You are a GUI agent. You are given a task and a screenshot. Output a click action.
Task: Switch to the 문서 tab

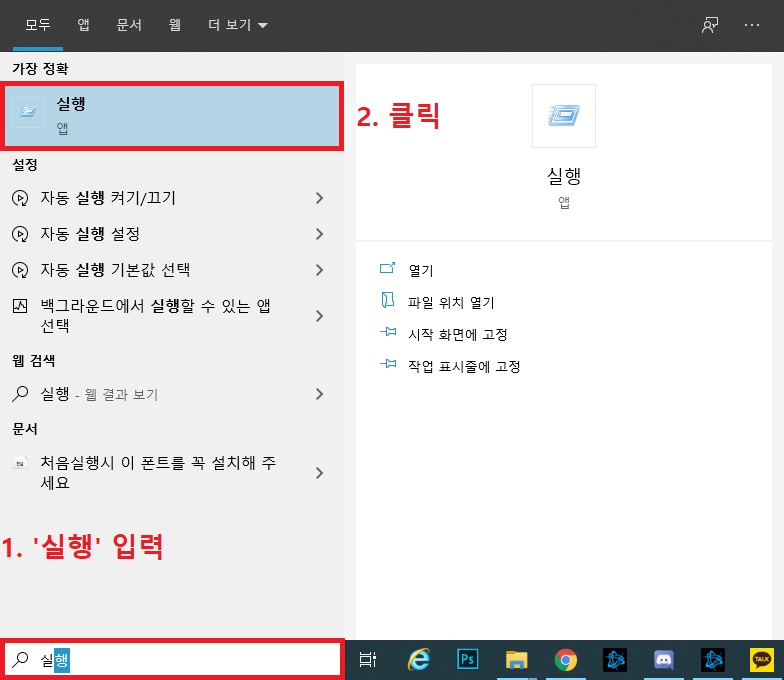click(x=129, y=24)
